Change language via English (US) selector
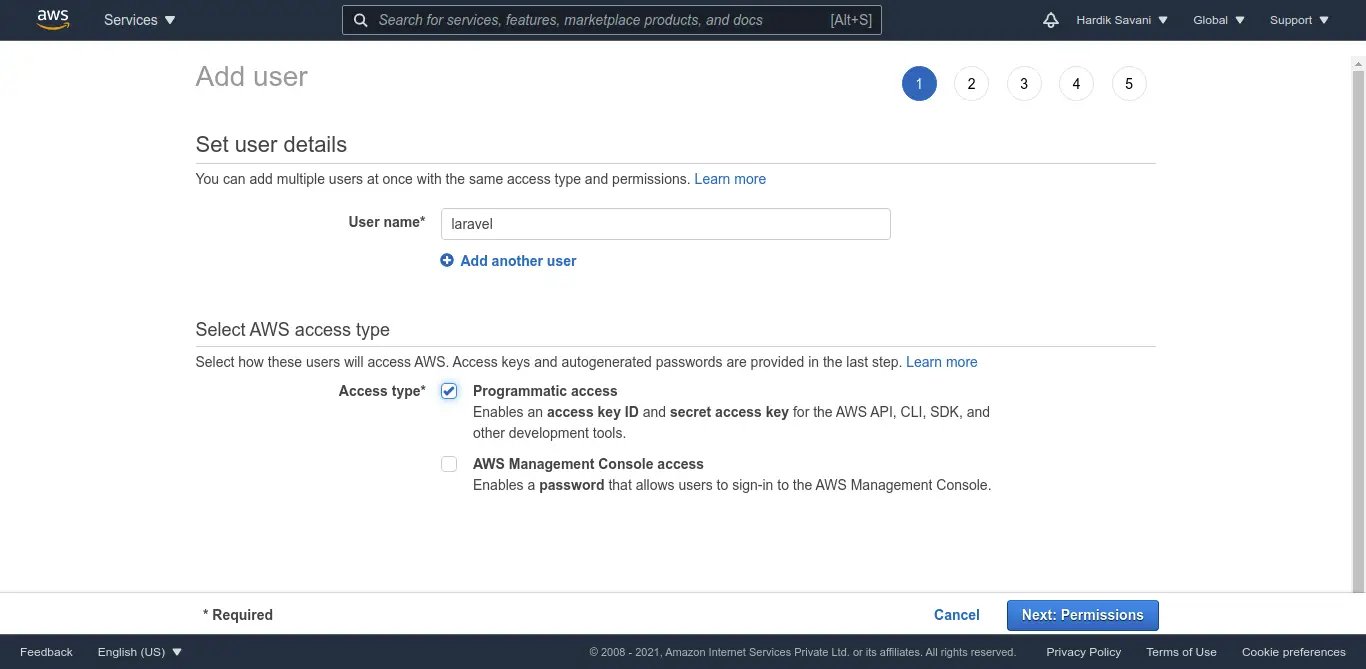Screen dimensions: 1366x669 coord(140,652)
